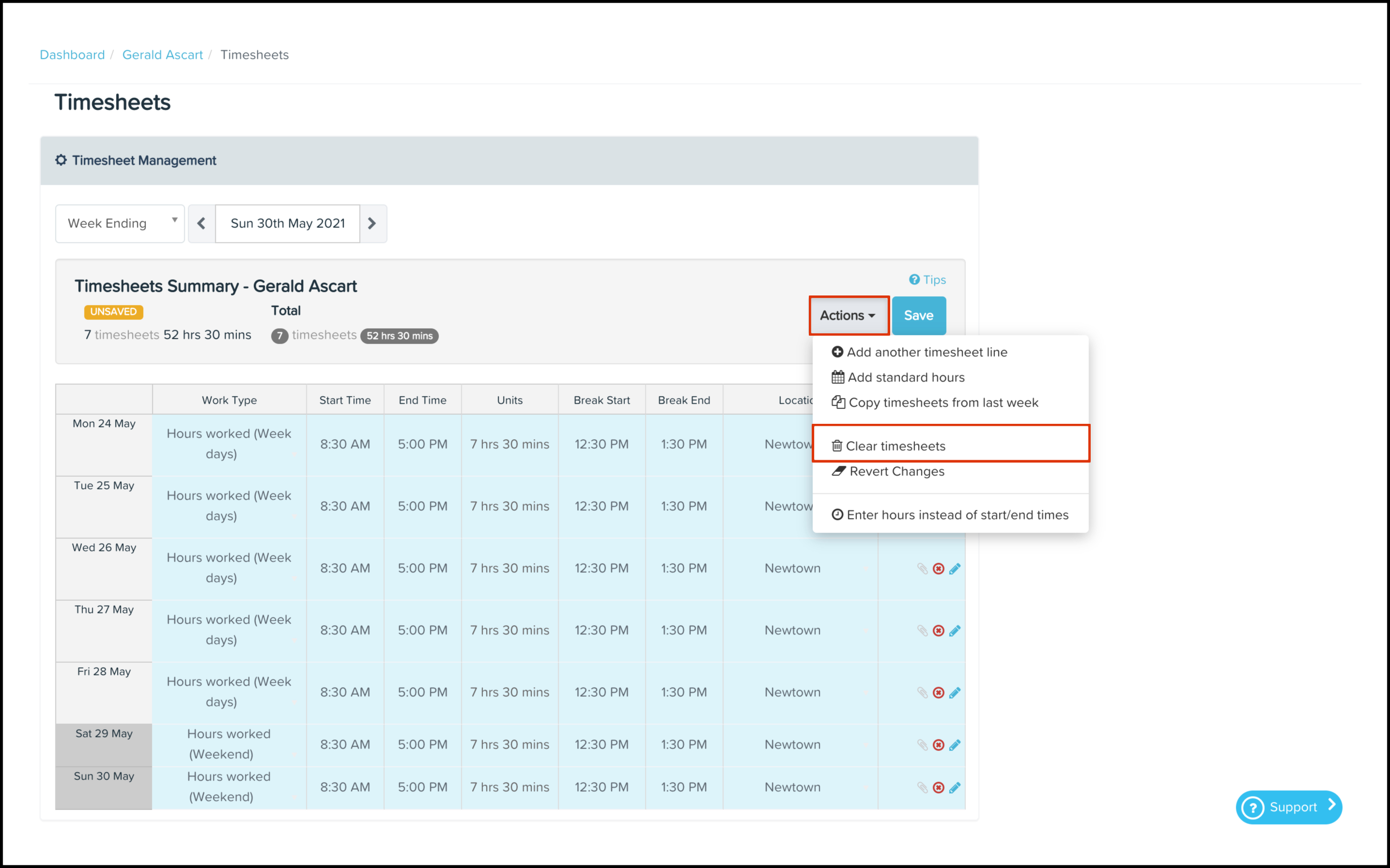Choose Add another timesheet line
This screenshot has width=1390, height=868.
point(927,352)
